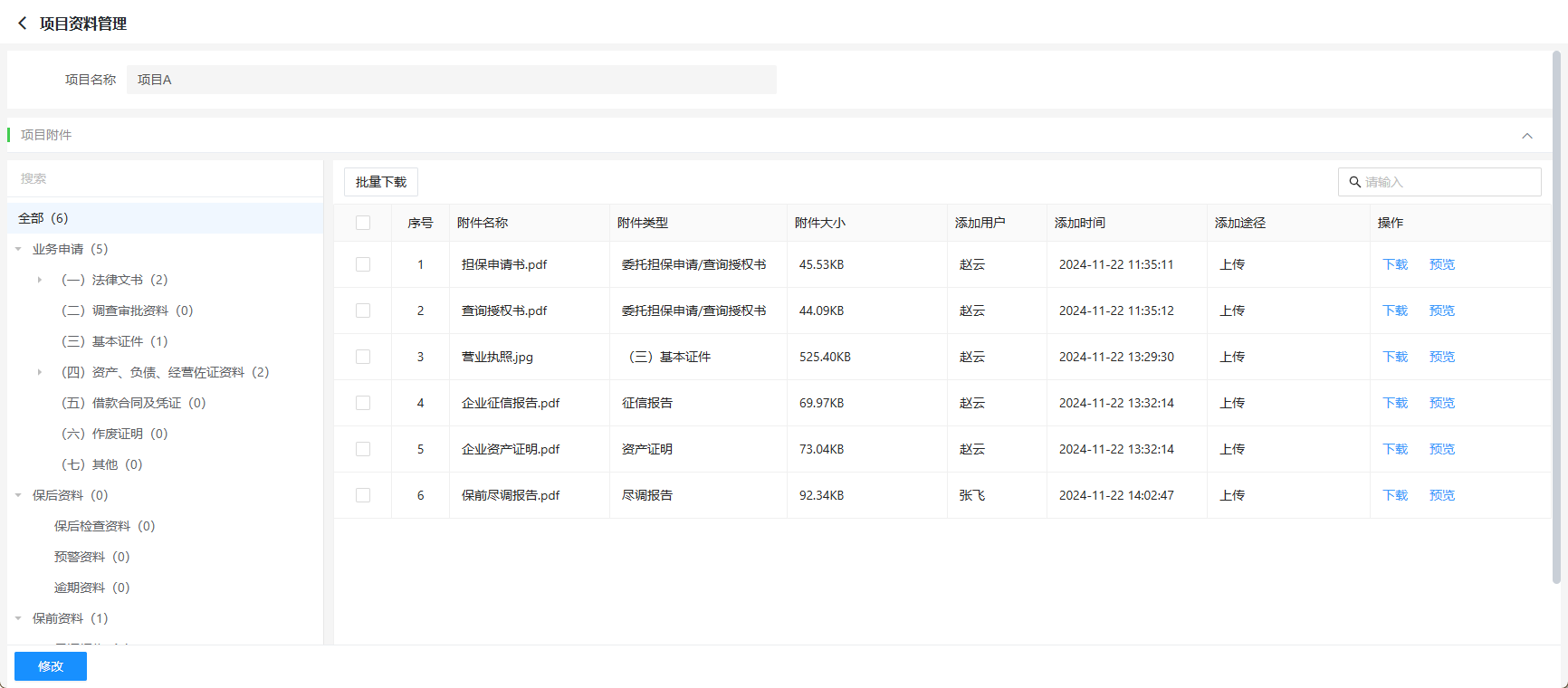Focus the 搜索 field above the tree
The height and width of the screenshot is (688, 1568).
[x=165, y=178]
